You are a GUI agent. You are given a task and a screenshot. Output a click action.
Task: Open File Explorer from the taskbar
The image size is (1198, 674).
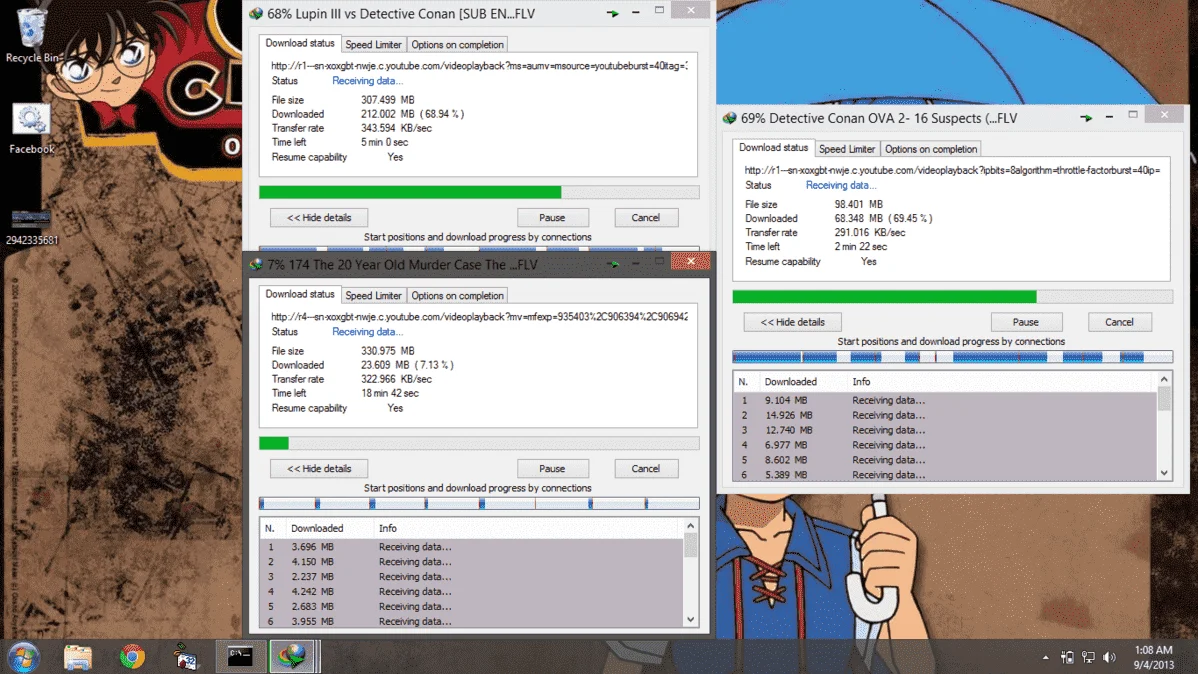[x=78, y=657]
